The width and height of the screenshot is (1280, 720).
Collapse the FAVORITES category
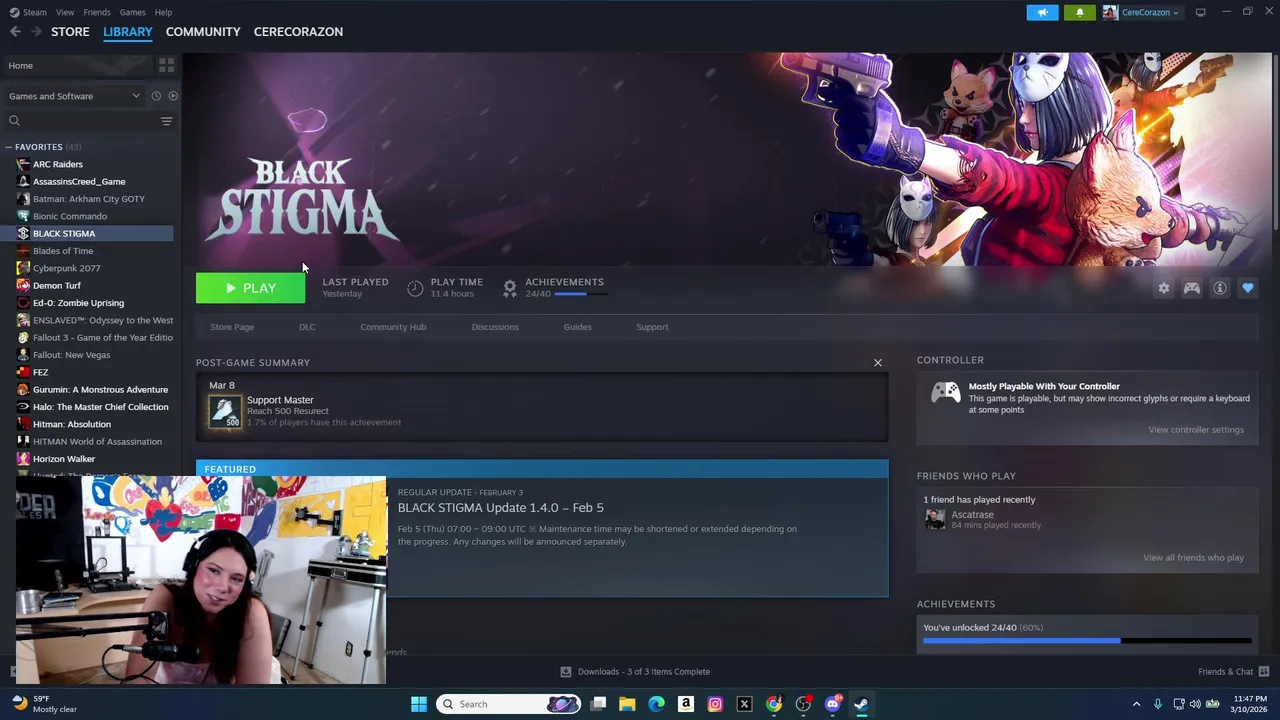[9, 147]
